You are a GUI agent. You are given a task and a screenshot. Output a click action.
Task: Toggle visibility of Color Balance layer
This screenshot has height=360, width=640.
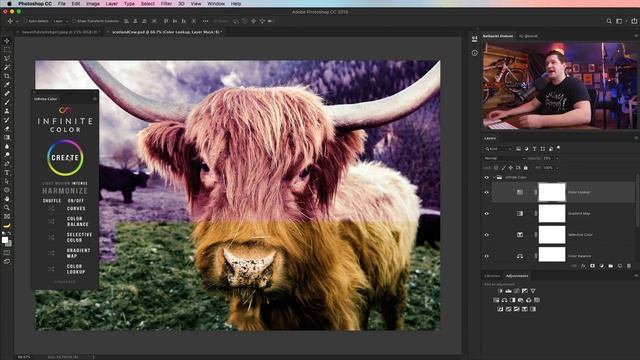[487, 256]
